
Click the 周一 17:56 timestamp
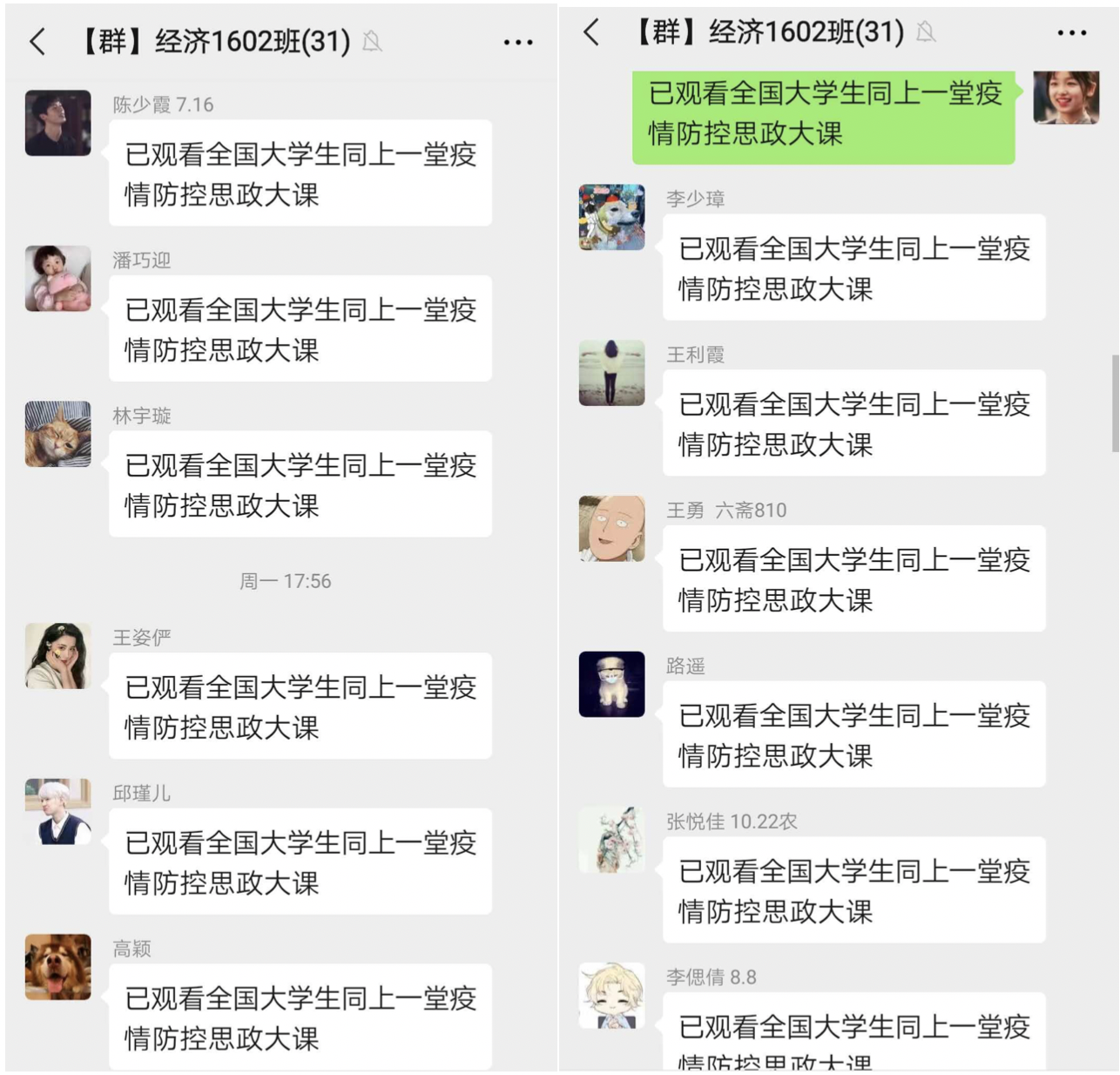click(286, 581)
